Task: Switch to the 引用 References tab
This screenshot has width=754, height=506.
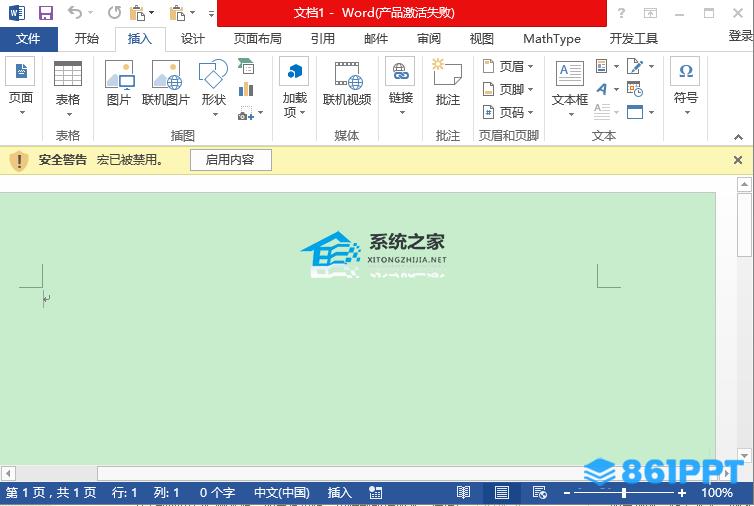Action: [x=323, y=39]
